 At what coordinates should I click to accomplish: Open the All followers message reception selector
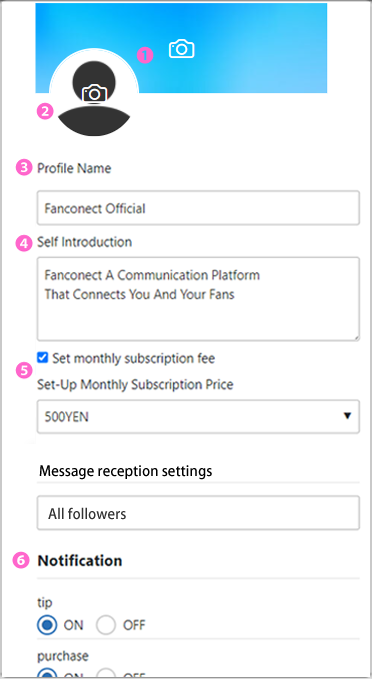[x=198, y=513]
